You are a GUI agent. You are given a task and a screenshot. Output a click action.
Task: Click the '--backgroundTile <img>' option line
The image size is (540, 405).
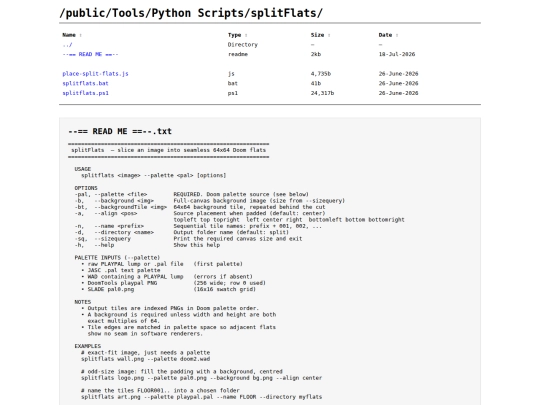coord(200,207)
